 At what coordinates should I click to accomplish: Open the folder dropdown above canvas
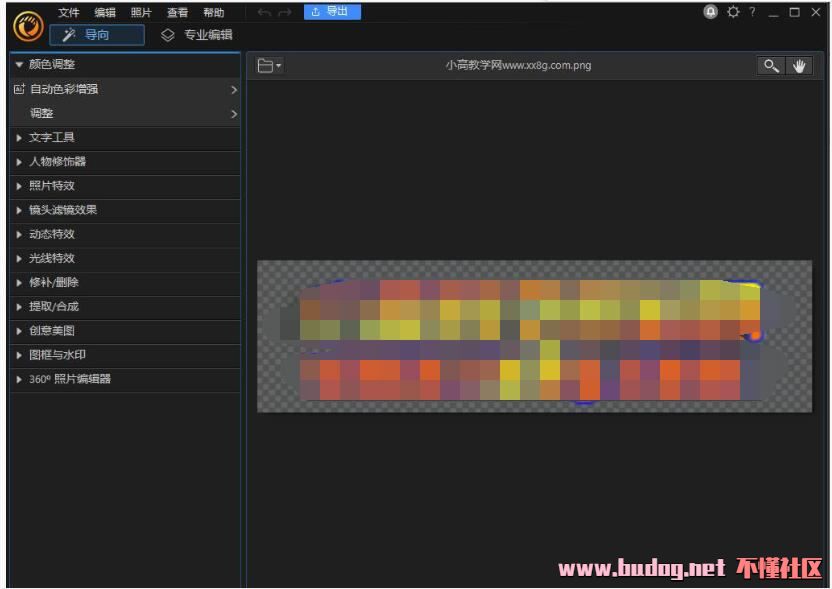[x=269, y=66]
